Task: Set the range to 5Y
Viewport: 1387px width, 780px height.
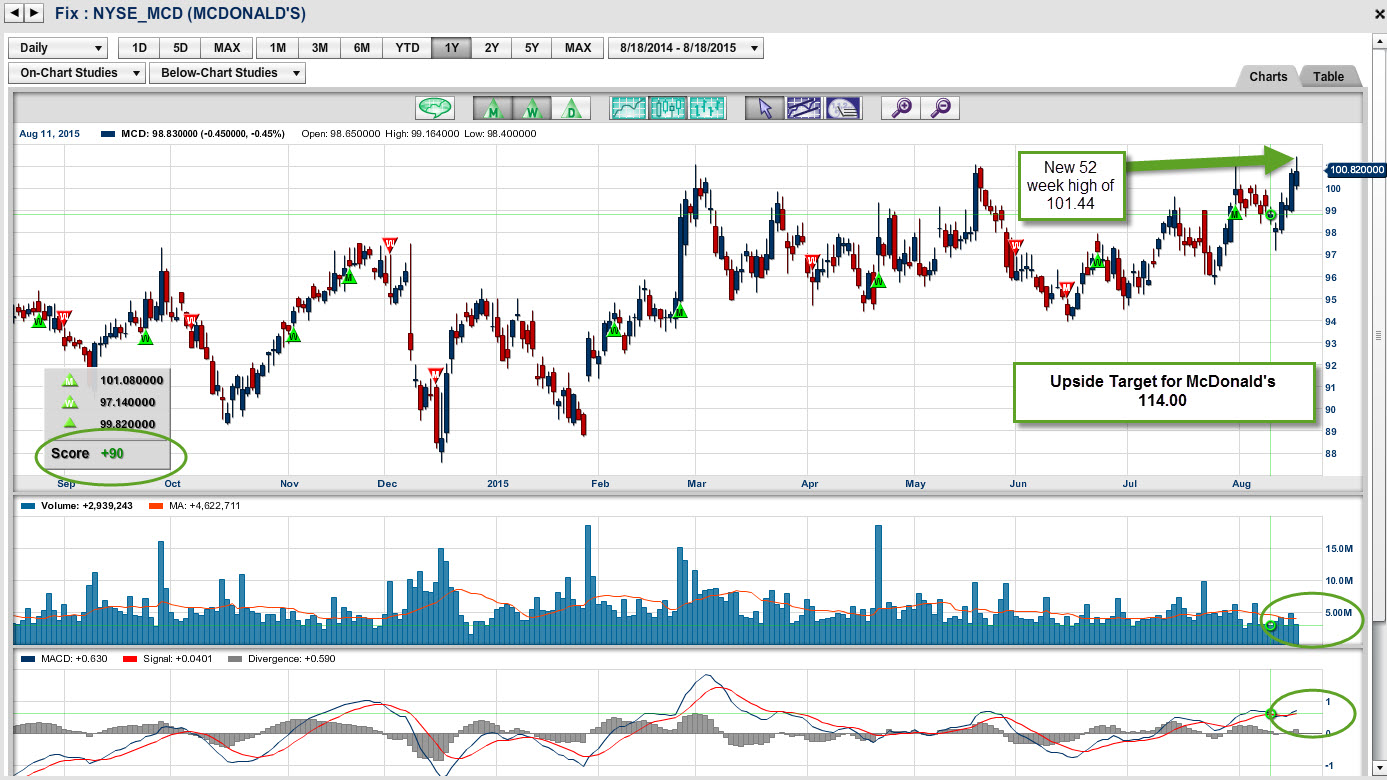Action: pyautogui.click(x=533, y=48)
